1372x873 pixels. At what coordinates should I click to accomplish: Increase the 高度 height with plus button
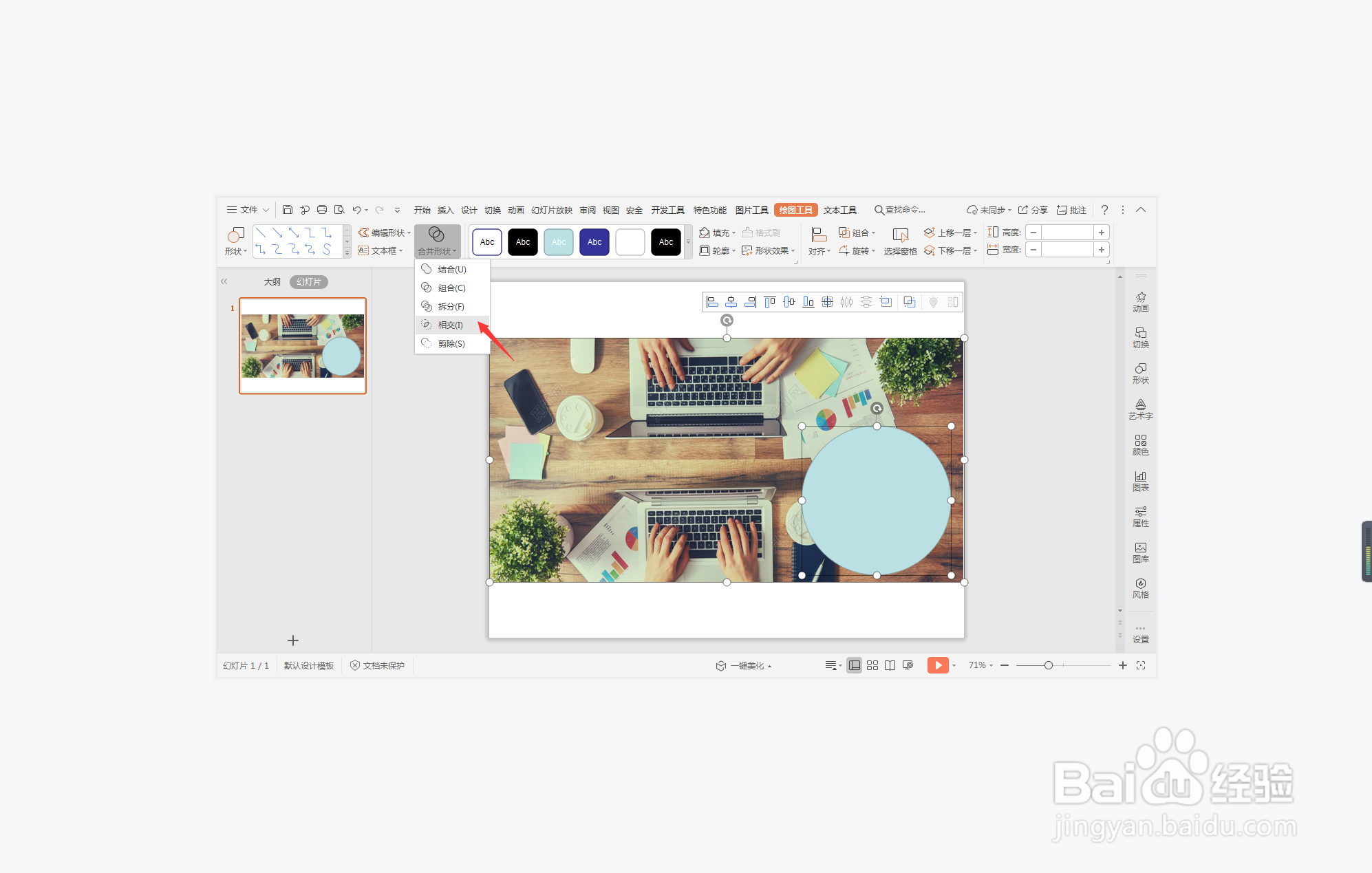coord(1101,233)
